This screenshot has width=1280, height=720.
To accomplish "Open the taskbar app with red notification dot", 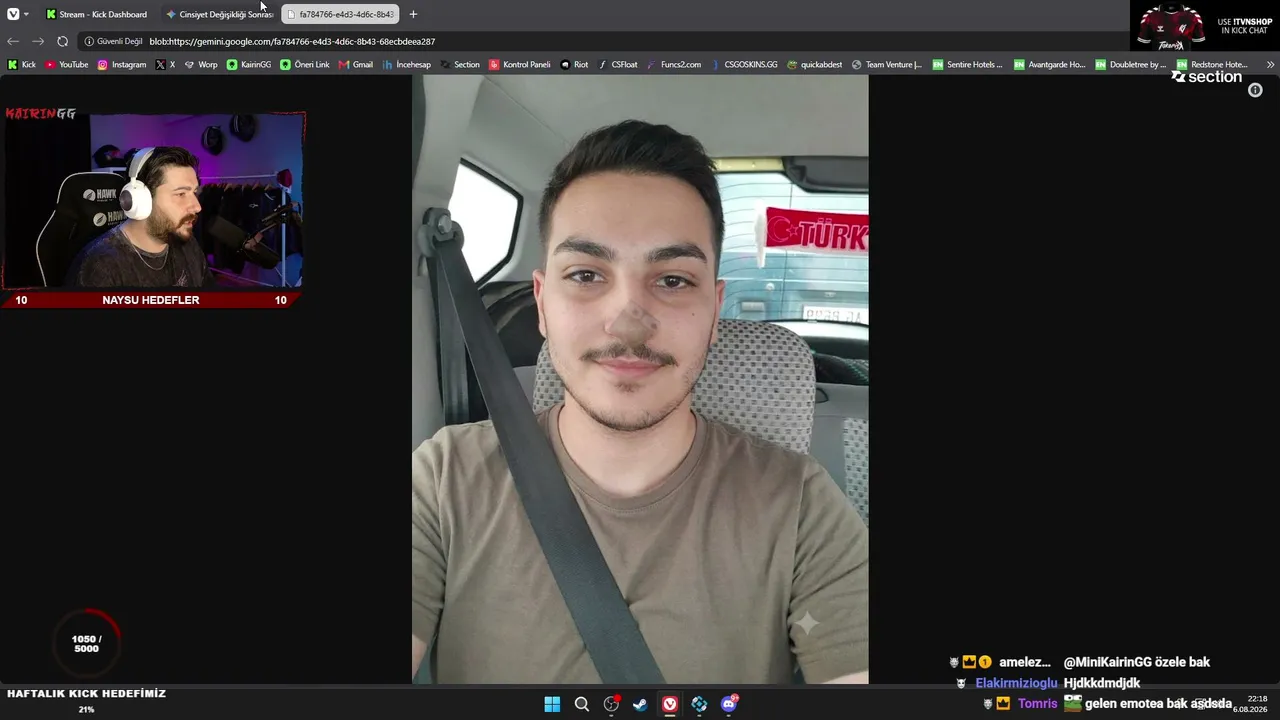I will click(611, 704).
